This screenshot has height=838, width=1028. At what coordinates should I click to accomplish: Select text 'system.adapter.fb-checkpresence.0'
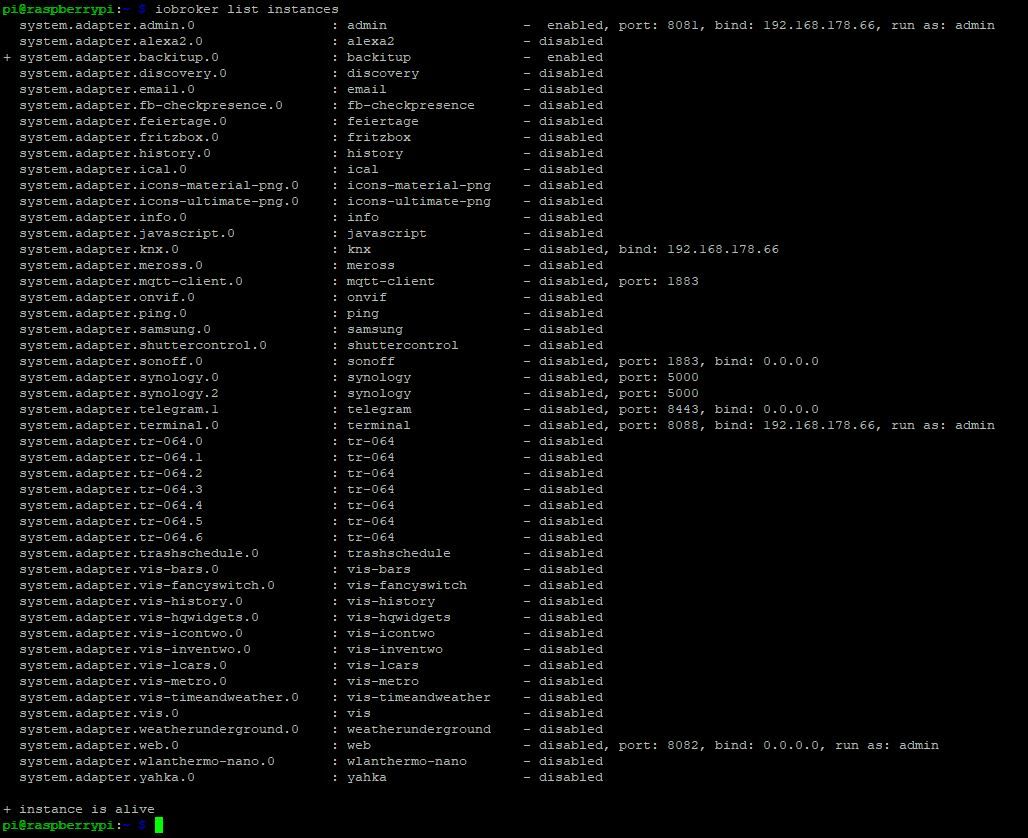coord(151,105)
